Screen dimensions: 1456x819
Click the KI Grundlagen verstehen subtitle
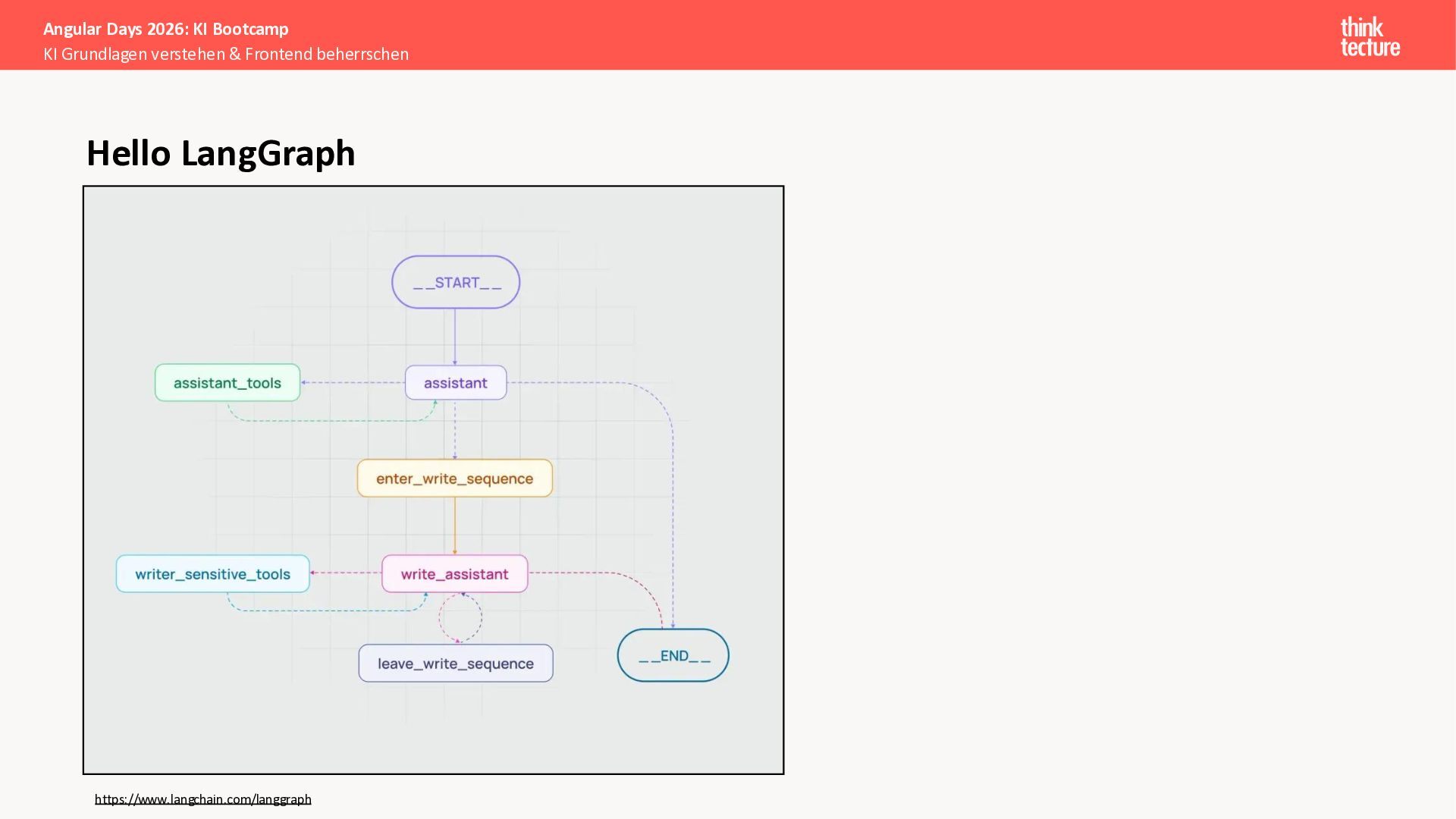pos(226,54)
